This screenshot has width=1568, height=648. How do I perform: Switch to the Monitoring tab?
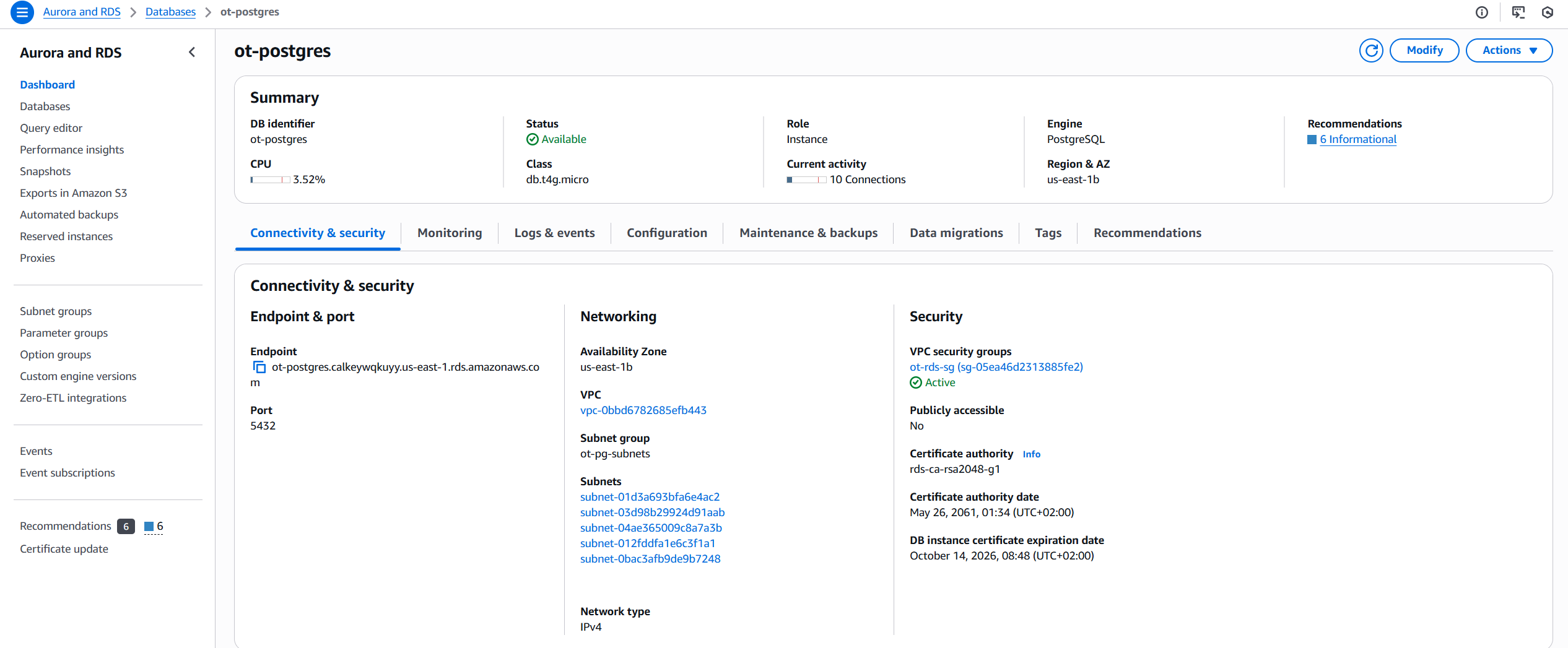pos(450,233)
